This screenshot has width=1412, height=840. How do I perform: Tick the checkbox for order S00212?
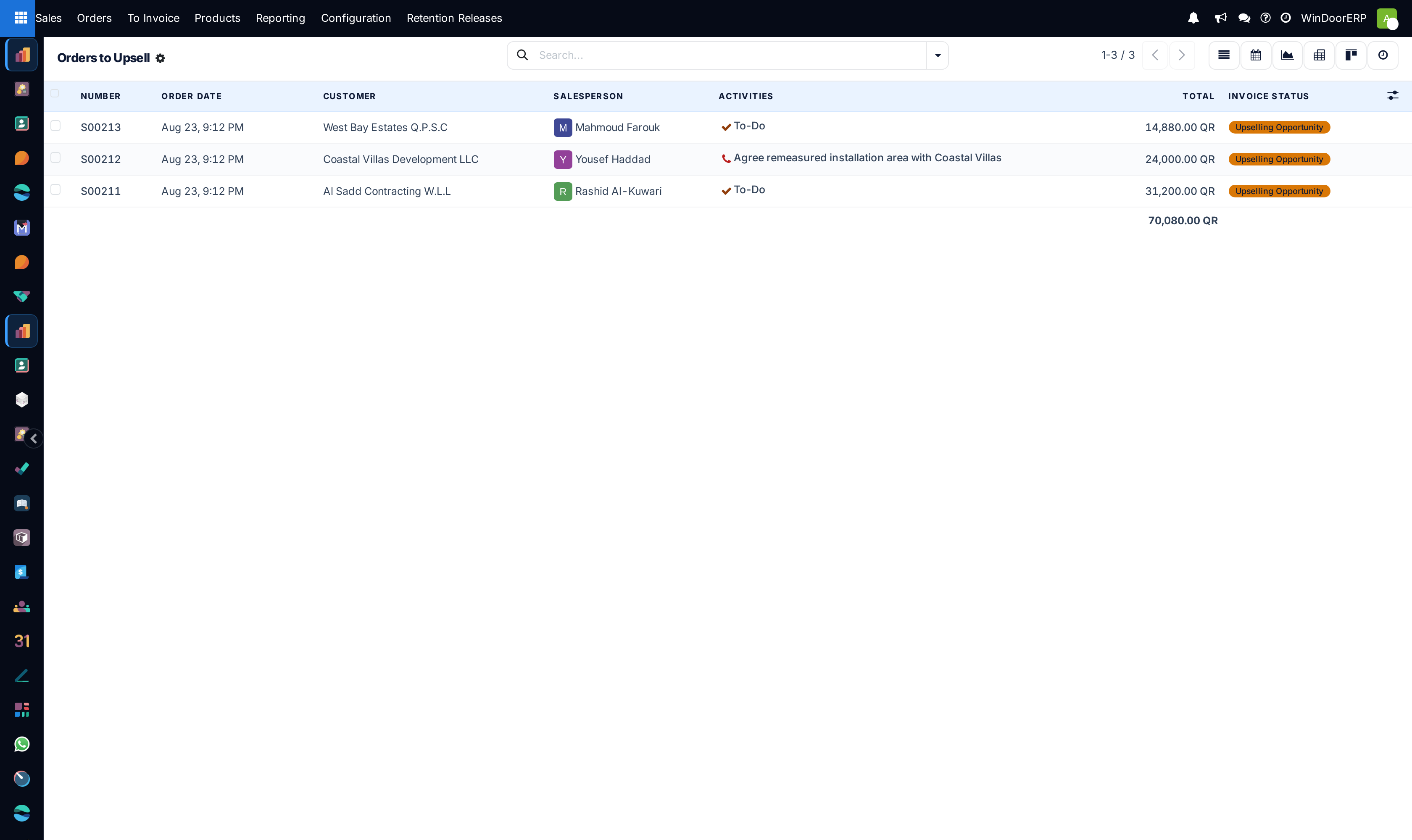pyautogui.click(x=55, y=157)
